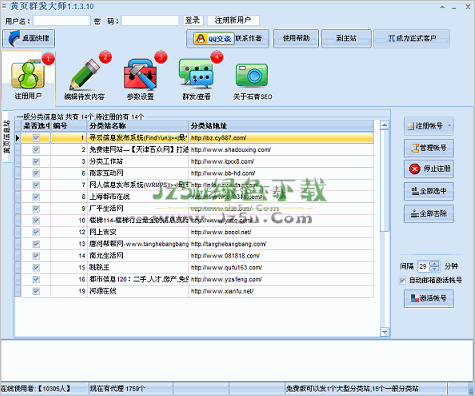The width and height of the screenshot is (475, 396).
Task: Click the scrollbar down arrow of the table
Action: pyautogui.click(x=385, y=332)
